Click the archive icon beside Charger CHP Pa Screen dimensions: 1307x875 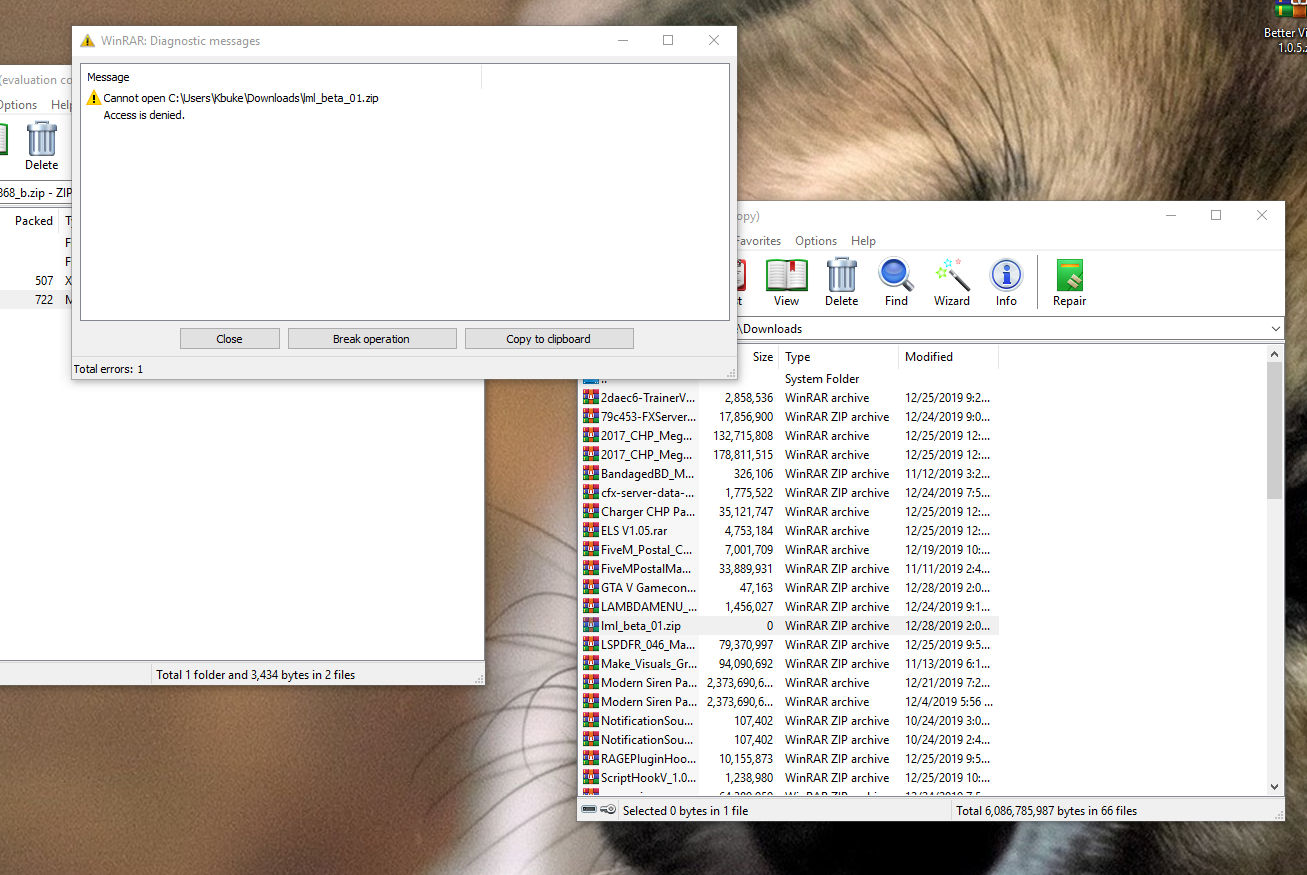[590, 512]
